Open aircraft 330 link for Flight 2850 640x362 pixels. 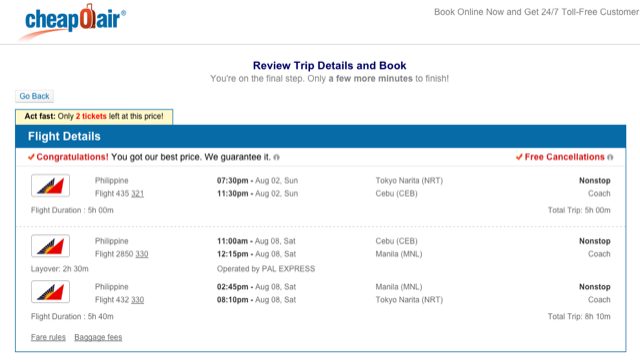tap(142, 254)
